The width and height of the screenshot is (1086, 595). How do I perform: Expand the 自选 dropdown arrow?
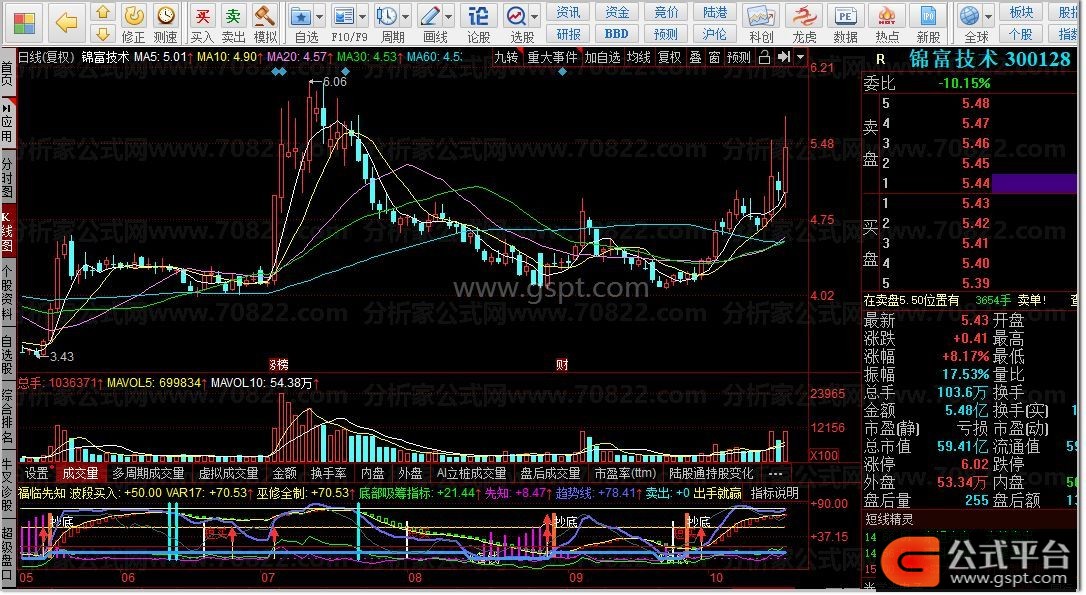(x=319, y=16)
